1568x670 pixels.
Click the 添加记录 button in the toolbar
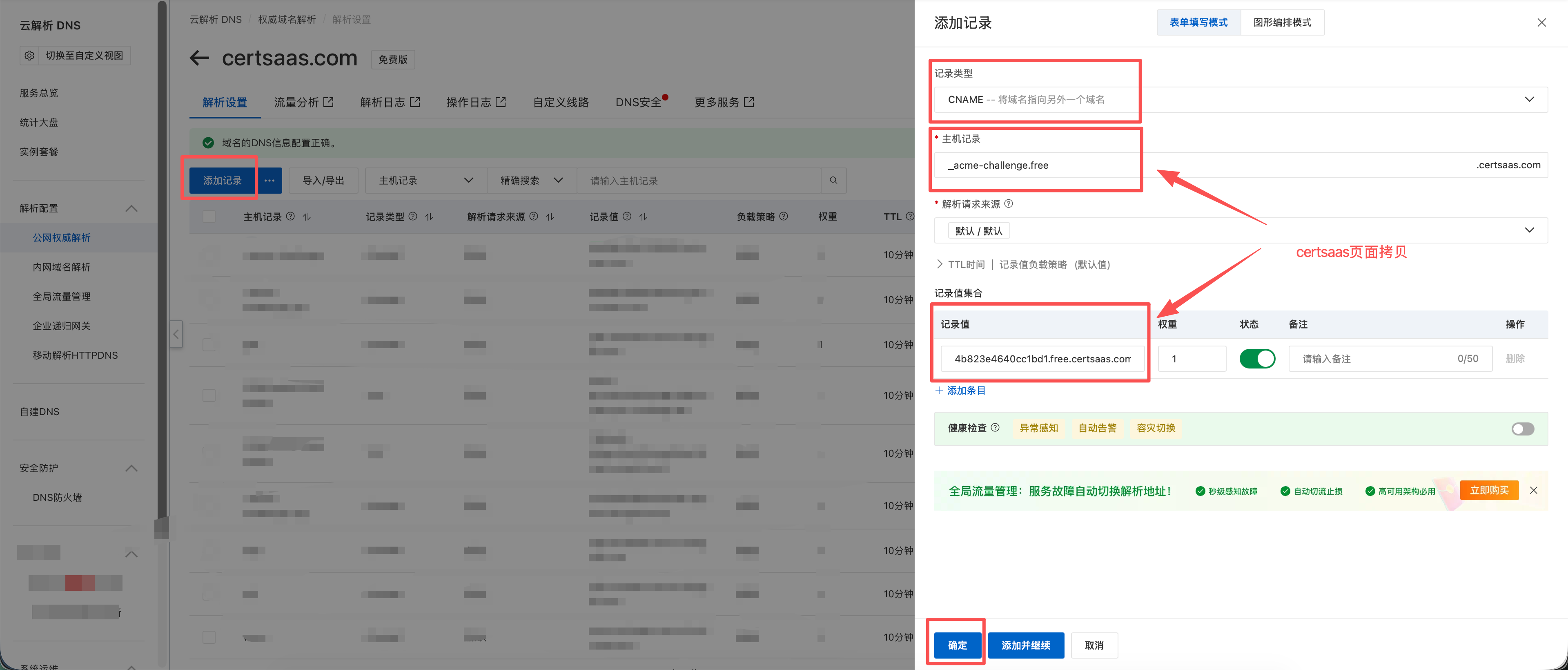(x=222, y=180)
